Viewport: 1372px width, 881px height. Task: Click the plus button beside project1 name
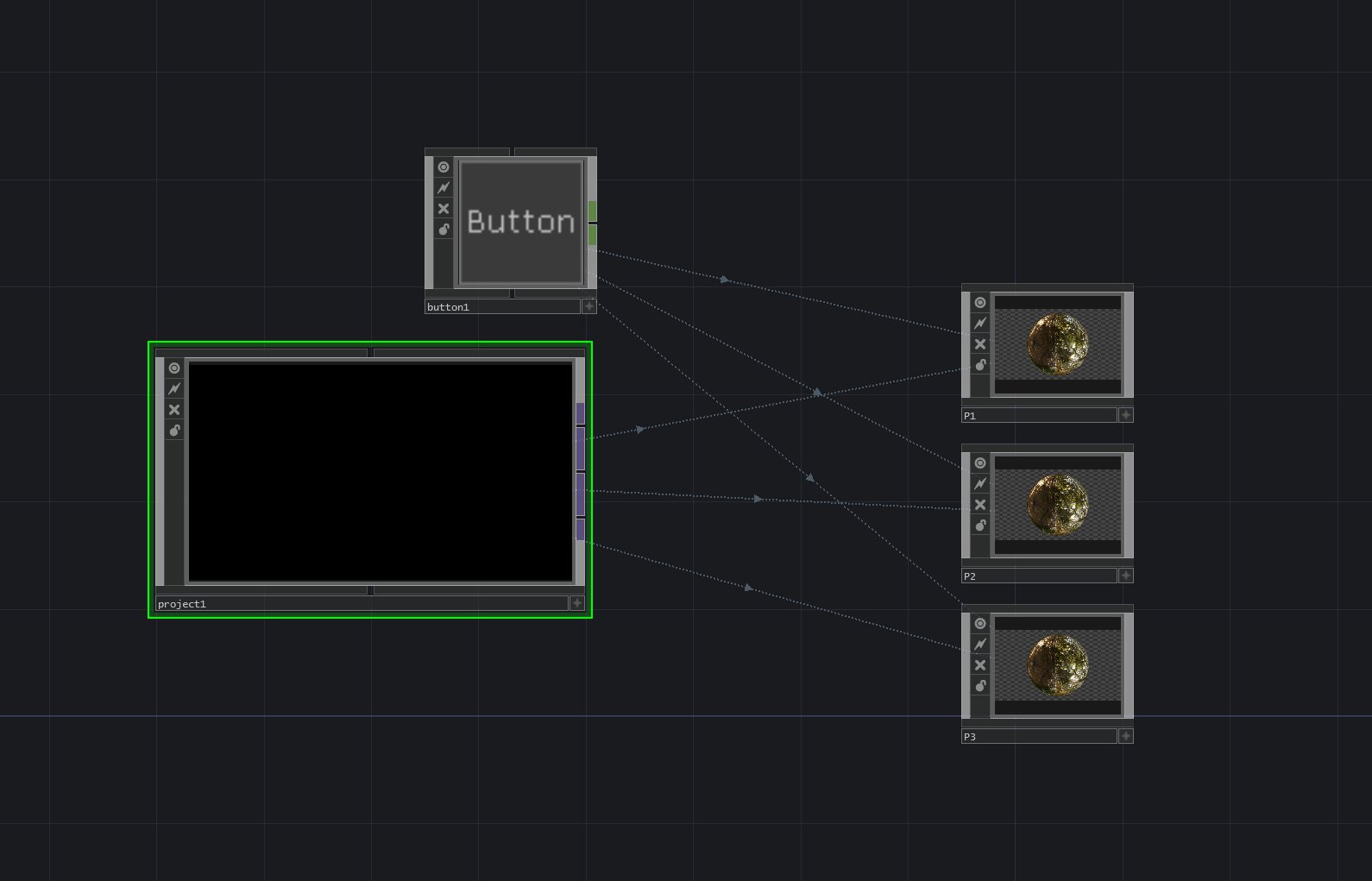(x=577, y=603)
